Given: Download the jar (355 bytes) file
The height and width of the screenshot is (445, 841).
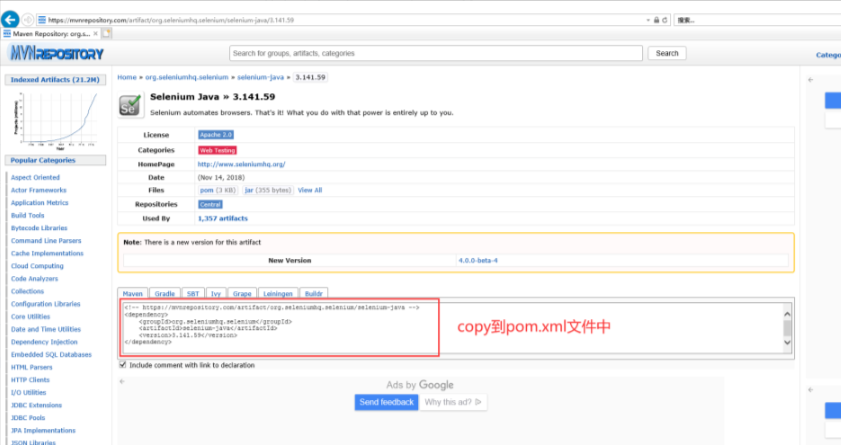Looking at the screenshot, I should [268, 190].
